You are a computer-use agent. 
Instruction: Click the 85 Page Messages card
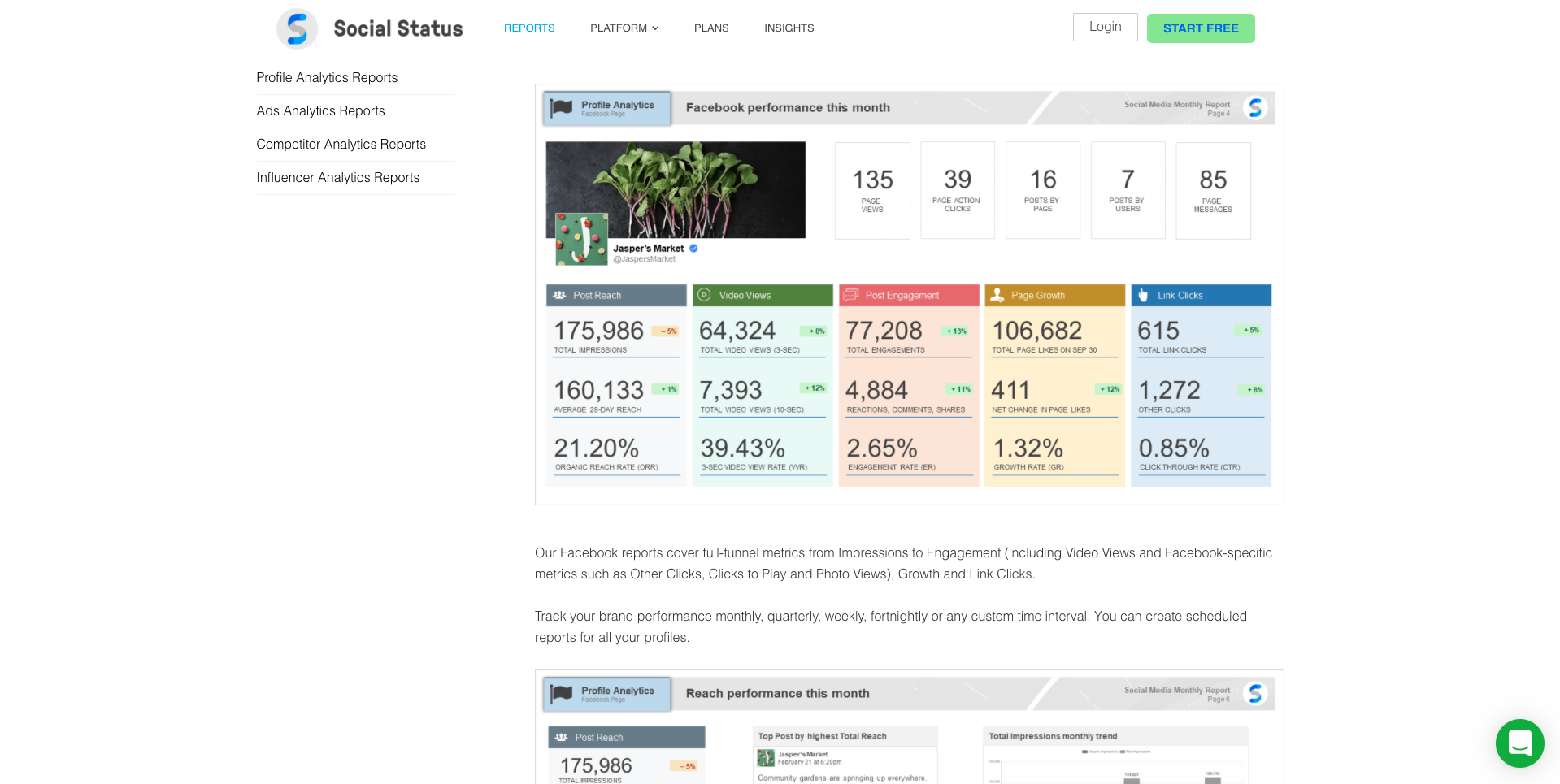pyautogui.click(x=1213, y=190)
